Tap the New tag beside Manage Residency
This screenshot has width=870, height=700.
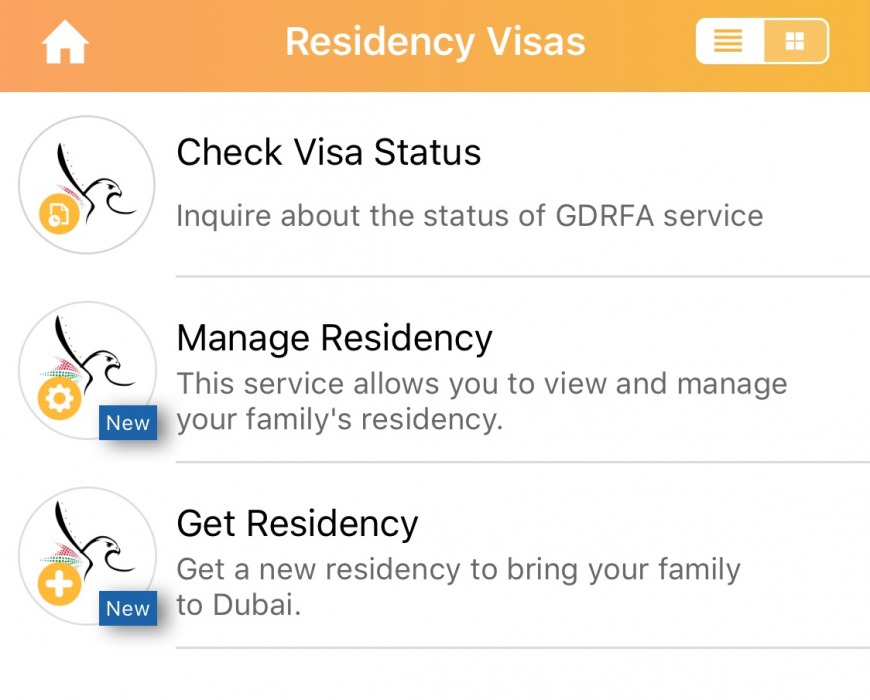[x=128, y=423]
